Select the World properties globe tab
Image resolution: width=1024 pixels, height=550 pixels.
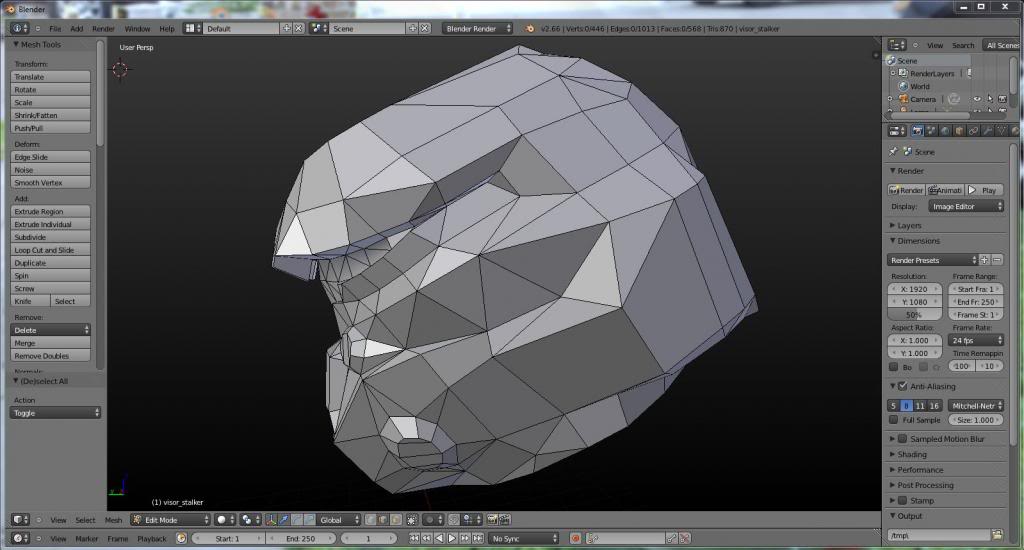(x=945, y=131)
